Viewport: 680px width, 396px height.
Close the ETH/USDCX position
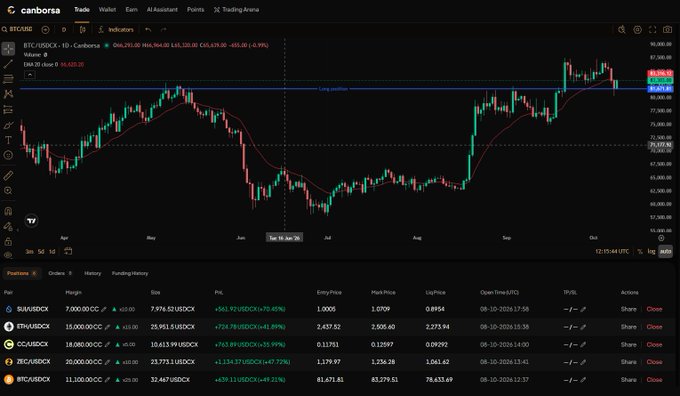pos(654,327)
